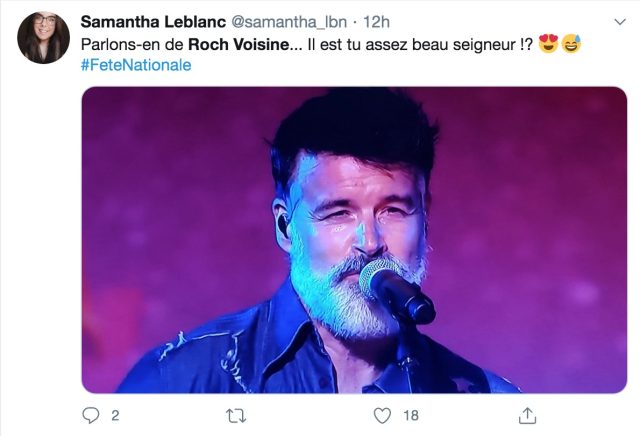This screenshot has width=640, height=436.
Task: Click the microphone in the attached photo
Action: tap(396, 289)
